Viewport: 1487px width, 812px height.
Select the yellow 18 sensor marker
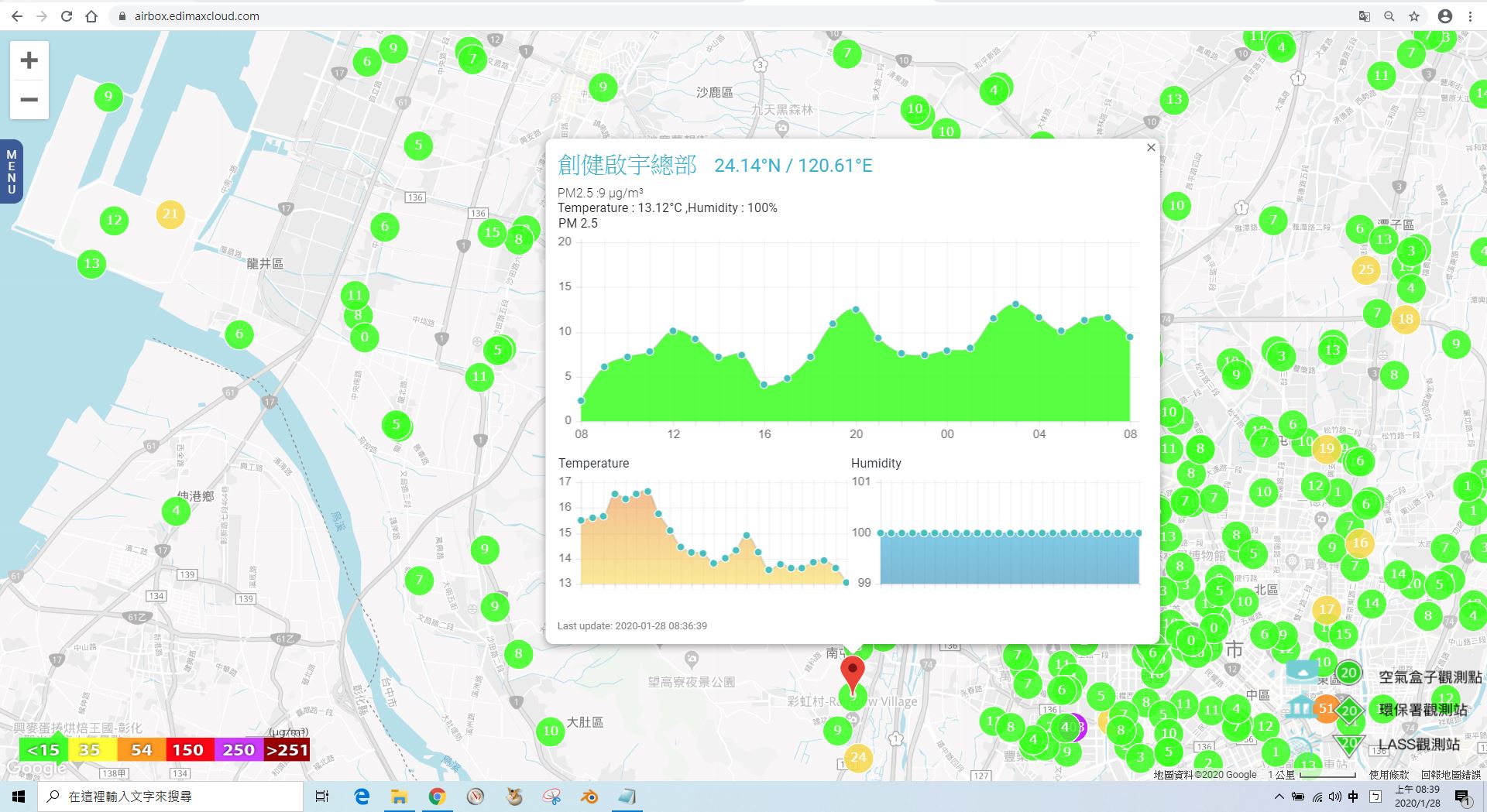[1405, 319]
